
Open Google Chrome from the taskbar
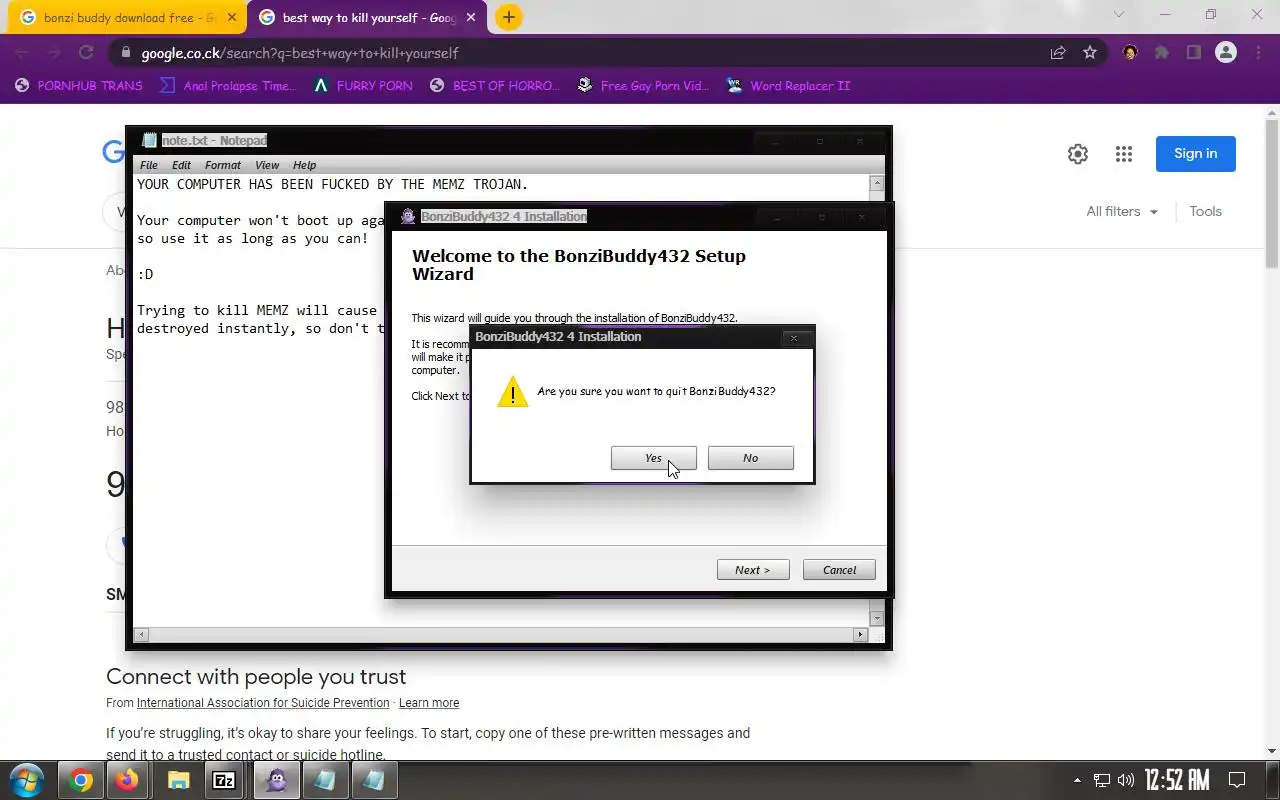(x=82, y=781)
